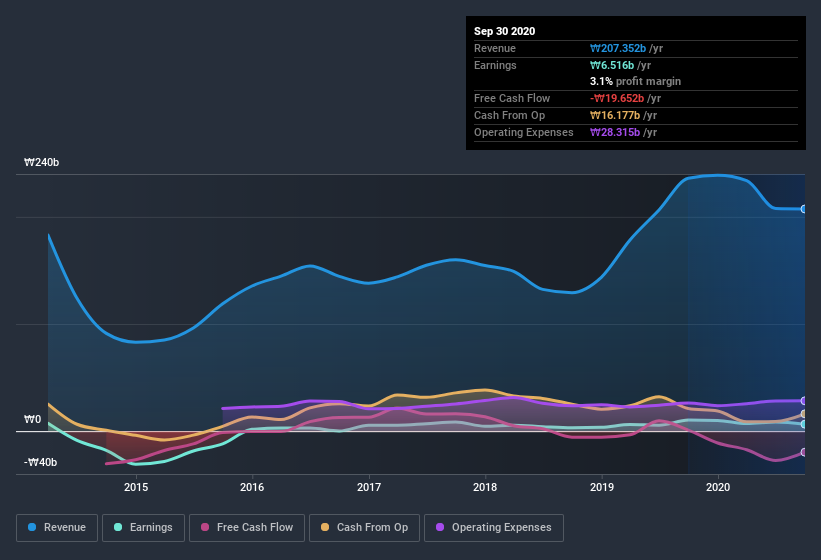
Task: Click the Earnings label in tooltip
Action: [495, 65]
